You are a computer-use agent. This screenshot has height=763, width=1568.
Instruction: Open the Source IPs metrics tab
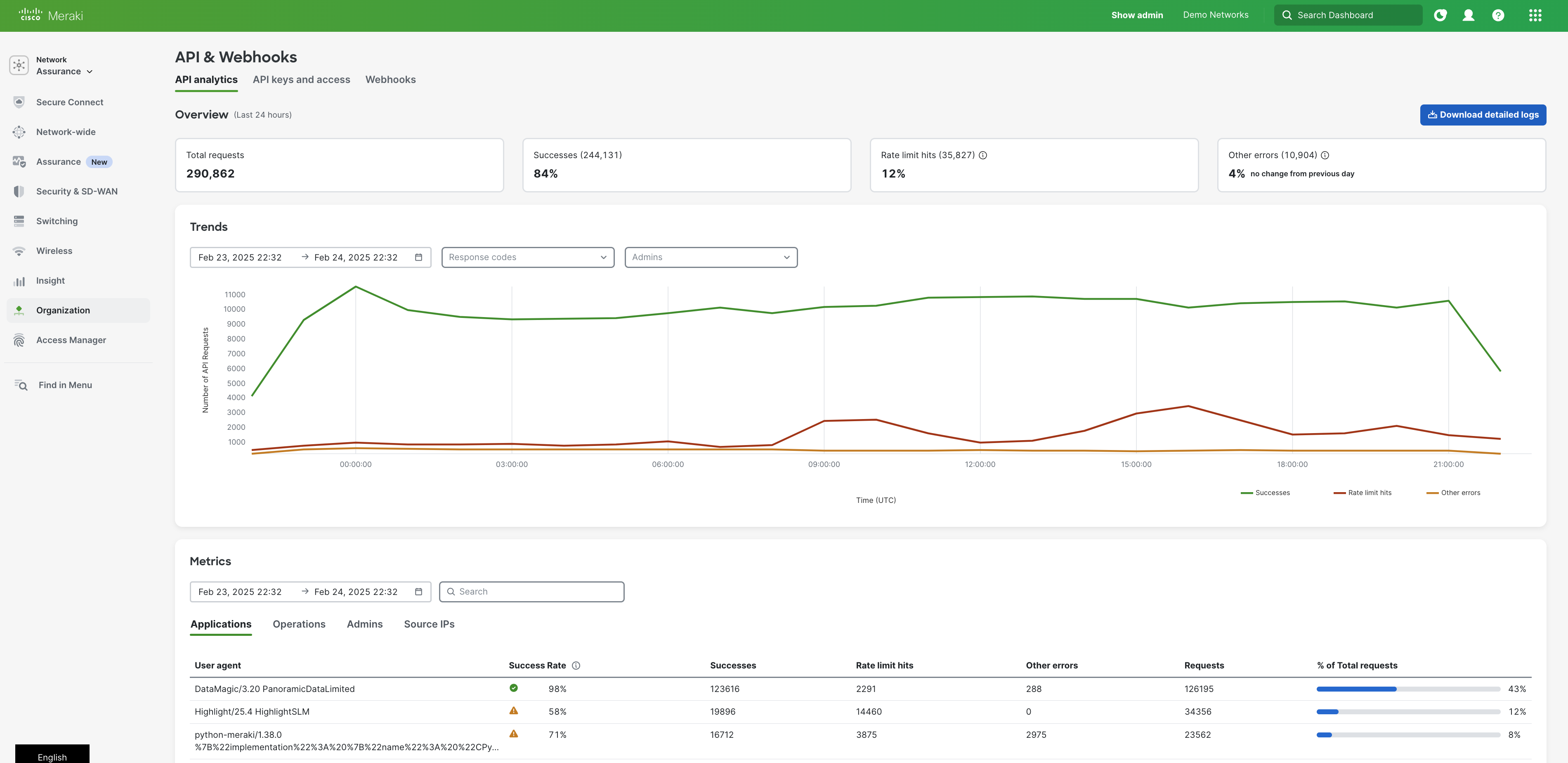[429, 624]
